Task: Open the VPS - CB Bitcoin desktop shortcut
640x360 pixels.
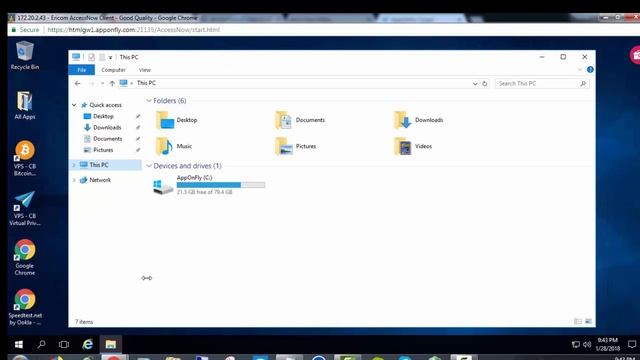Action: pos(24,158)
